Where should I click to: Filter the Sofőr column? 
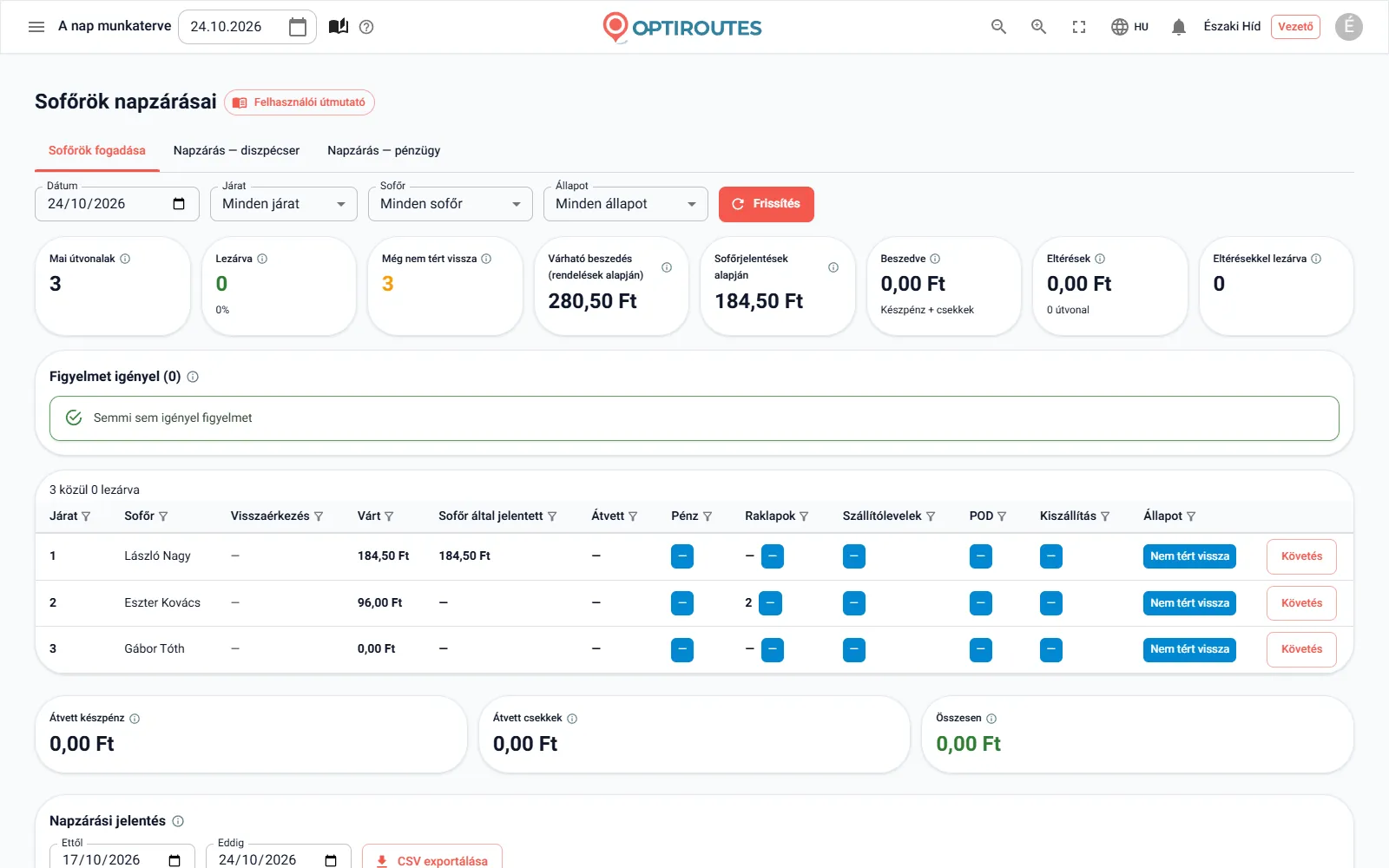163,516
